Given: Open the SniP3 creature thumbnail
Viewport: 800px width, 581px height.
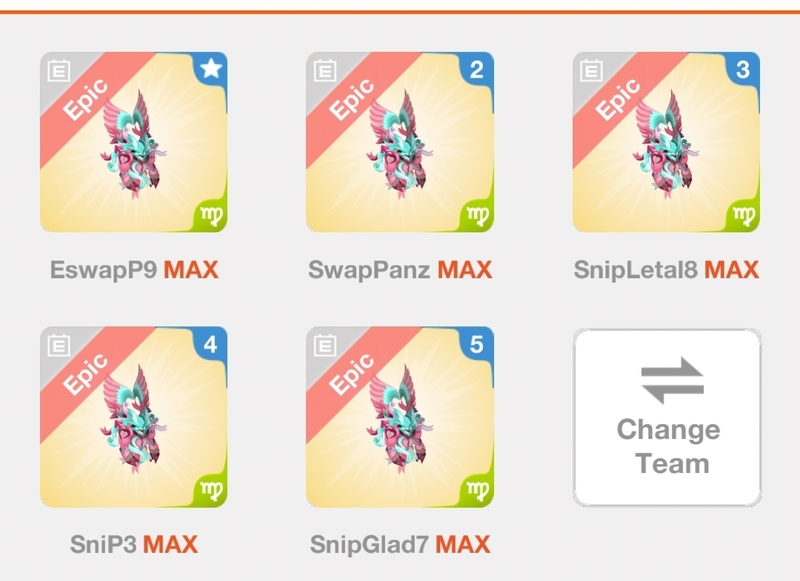Looking at the screenshot, I should pos(134,418).
